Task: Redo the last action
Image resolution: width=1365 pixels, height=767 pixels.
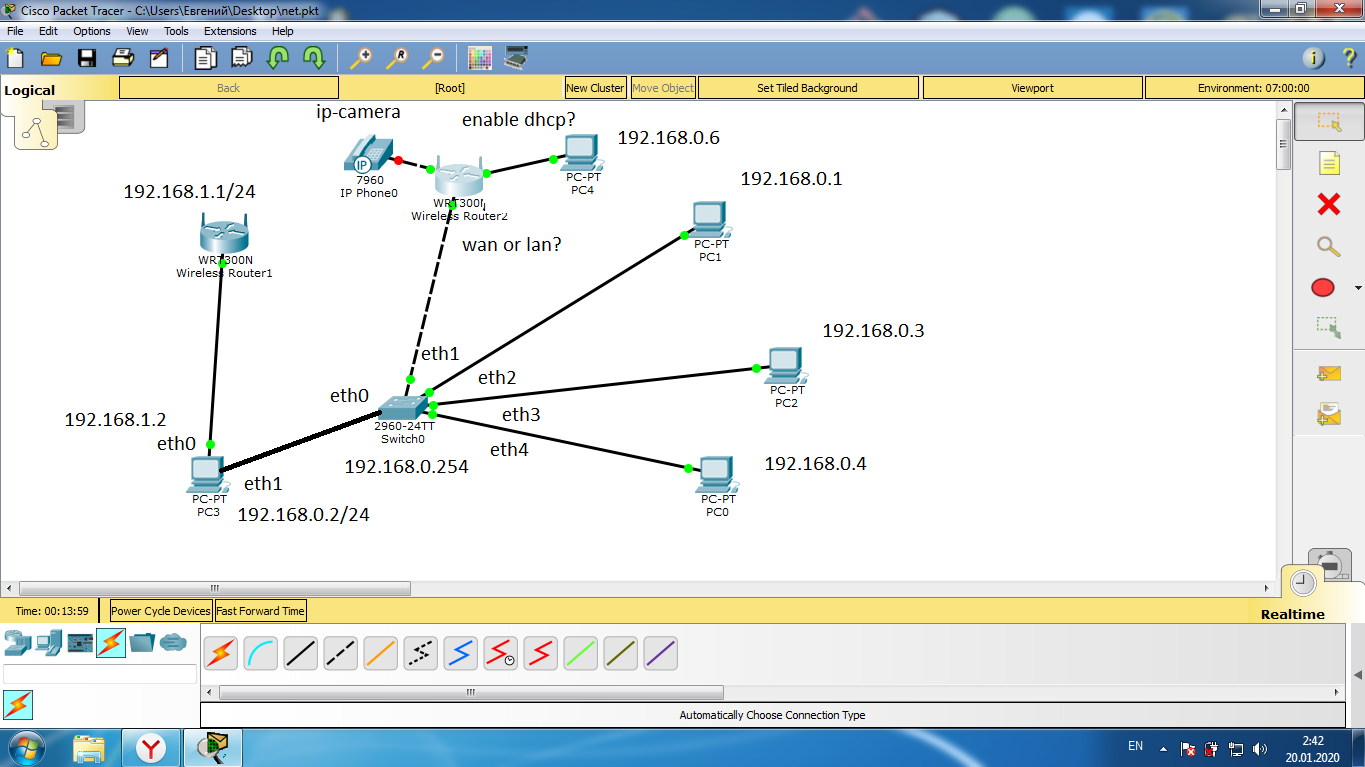Action: coord(313,58)
